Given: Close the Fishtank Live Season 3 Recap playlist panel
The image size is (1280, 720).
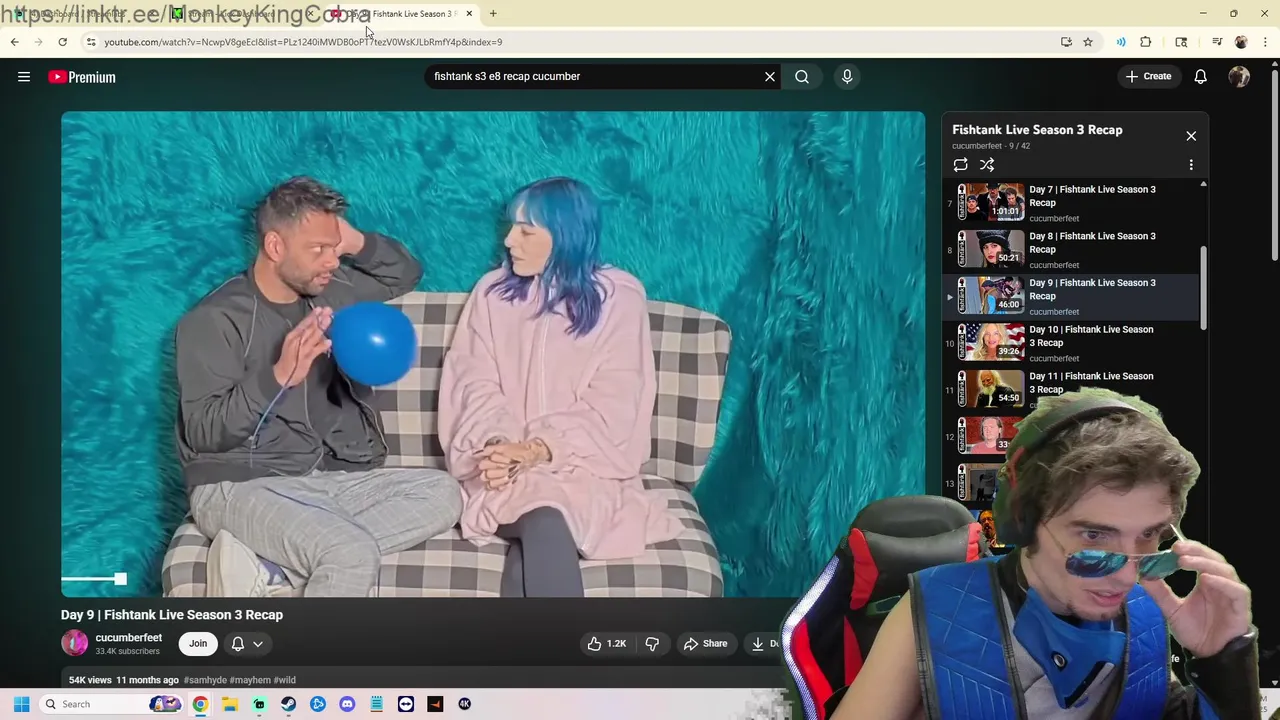Looking at the screenshot, I should [x=1191, y=136].
